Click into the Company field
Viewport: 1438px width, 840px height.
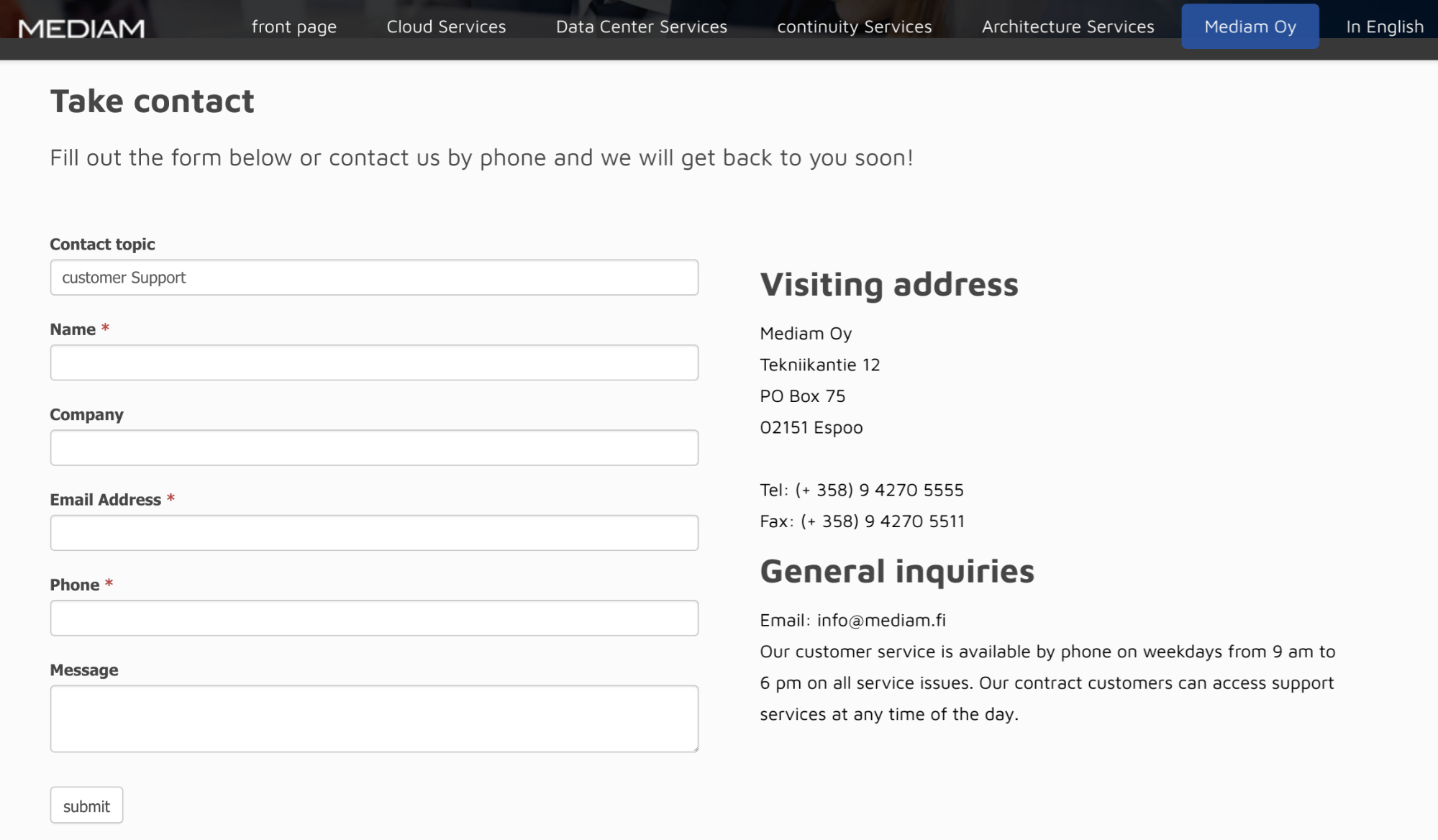[374, 447]
